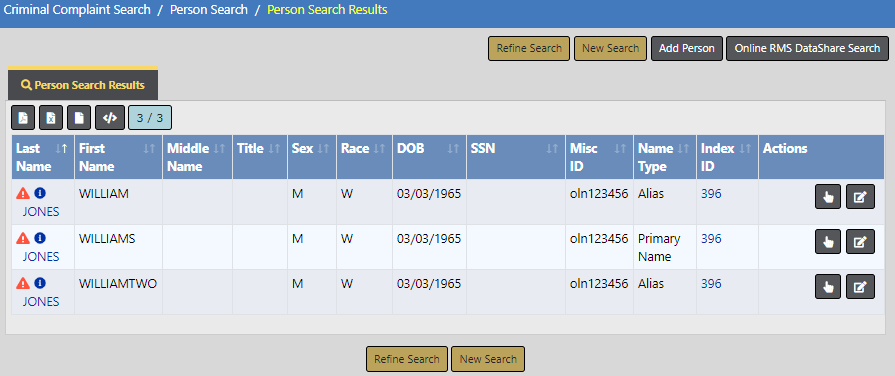The height and width of the screenshot is (376, 895).
Task: Select the WILLIAMTWO row with the hand icon
Action: 828,286
